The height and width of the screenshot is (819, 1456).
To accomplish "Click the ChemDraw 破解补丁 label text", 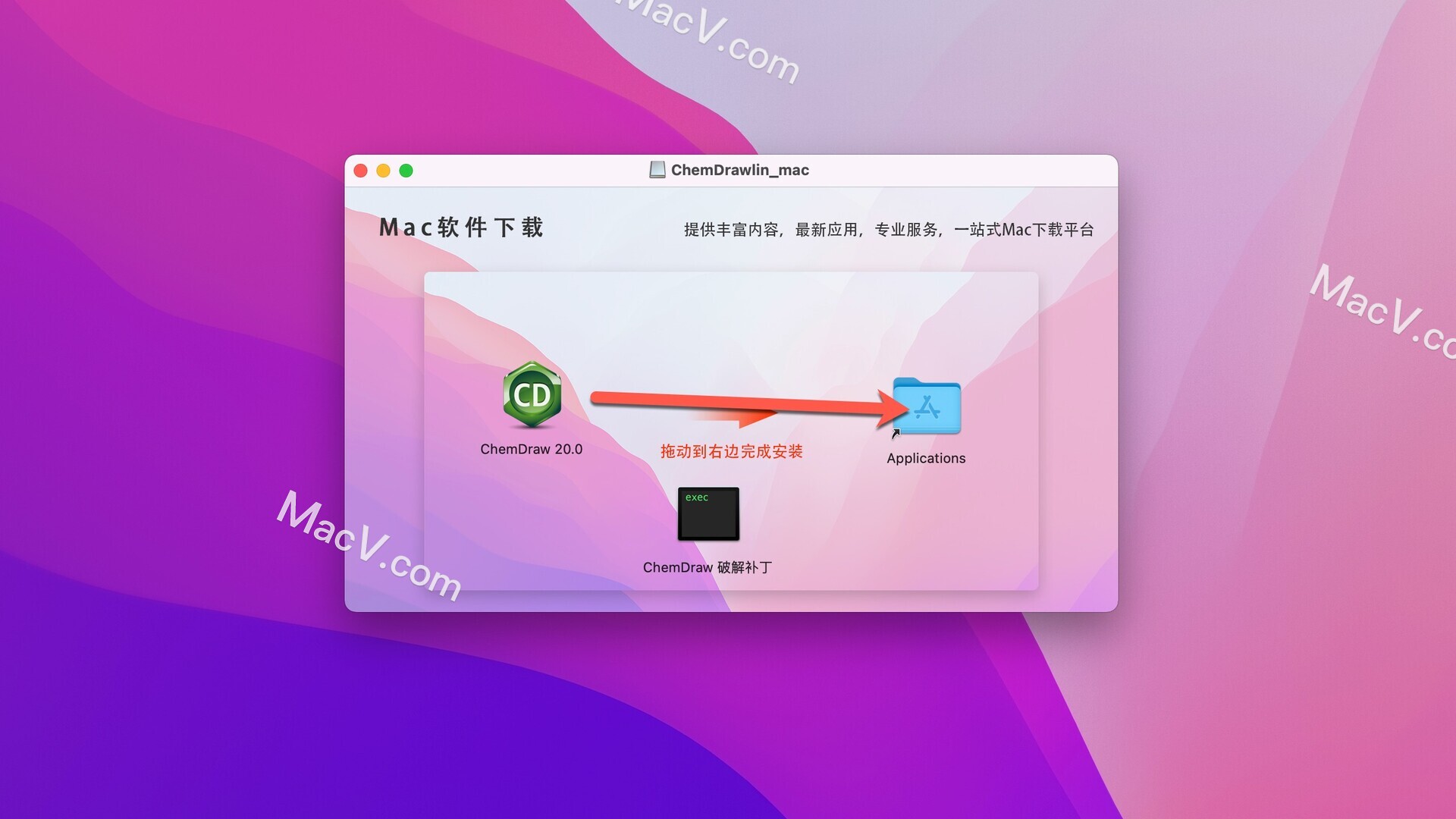I will coord(708,566).
